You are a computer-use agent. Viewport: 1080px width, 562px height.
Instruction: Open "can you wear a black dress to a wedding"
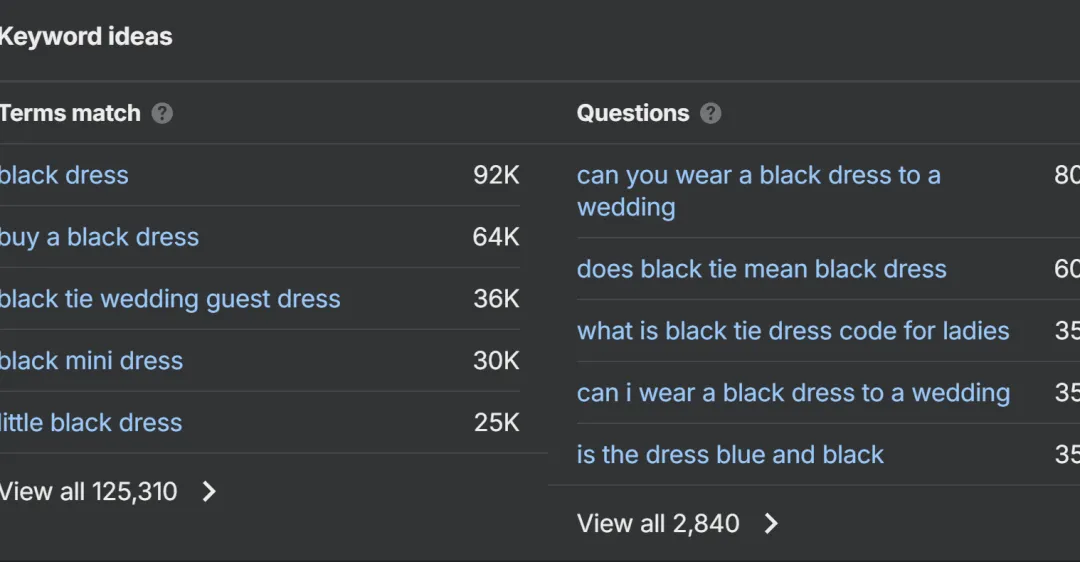758,176
